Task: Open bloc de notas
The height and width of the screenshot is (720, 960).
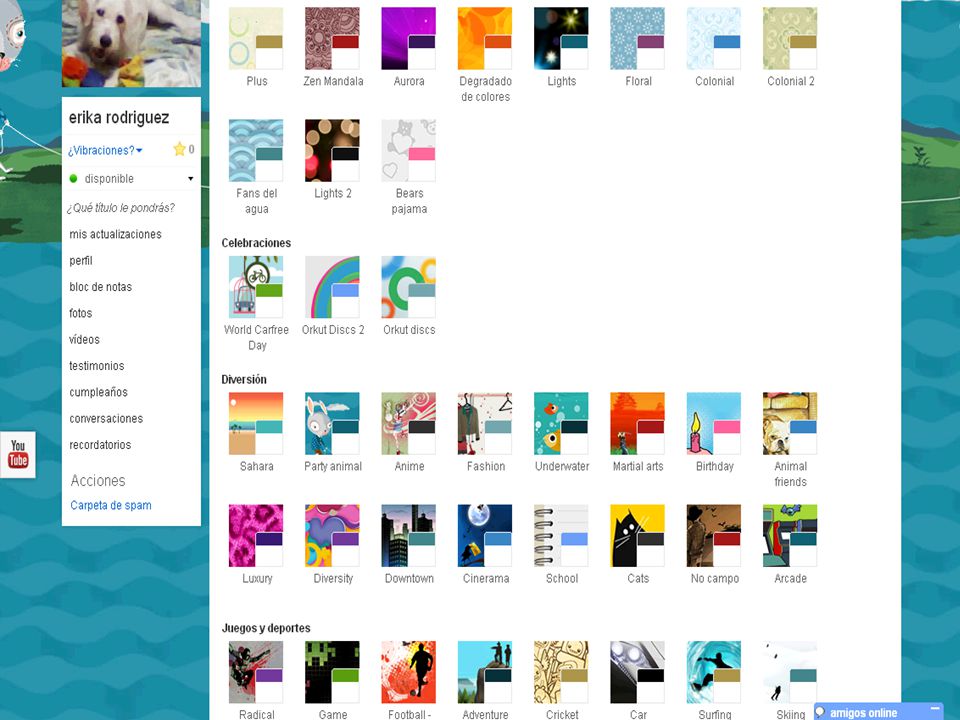Action: [x=100, y=287]
